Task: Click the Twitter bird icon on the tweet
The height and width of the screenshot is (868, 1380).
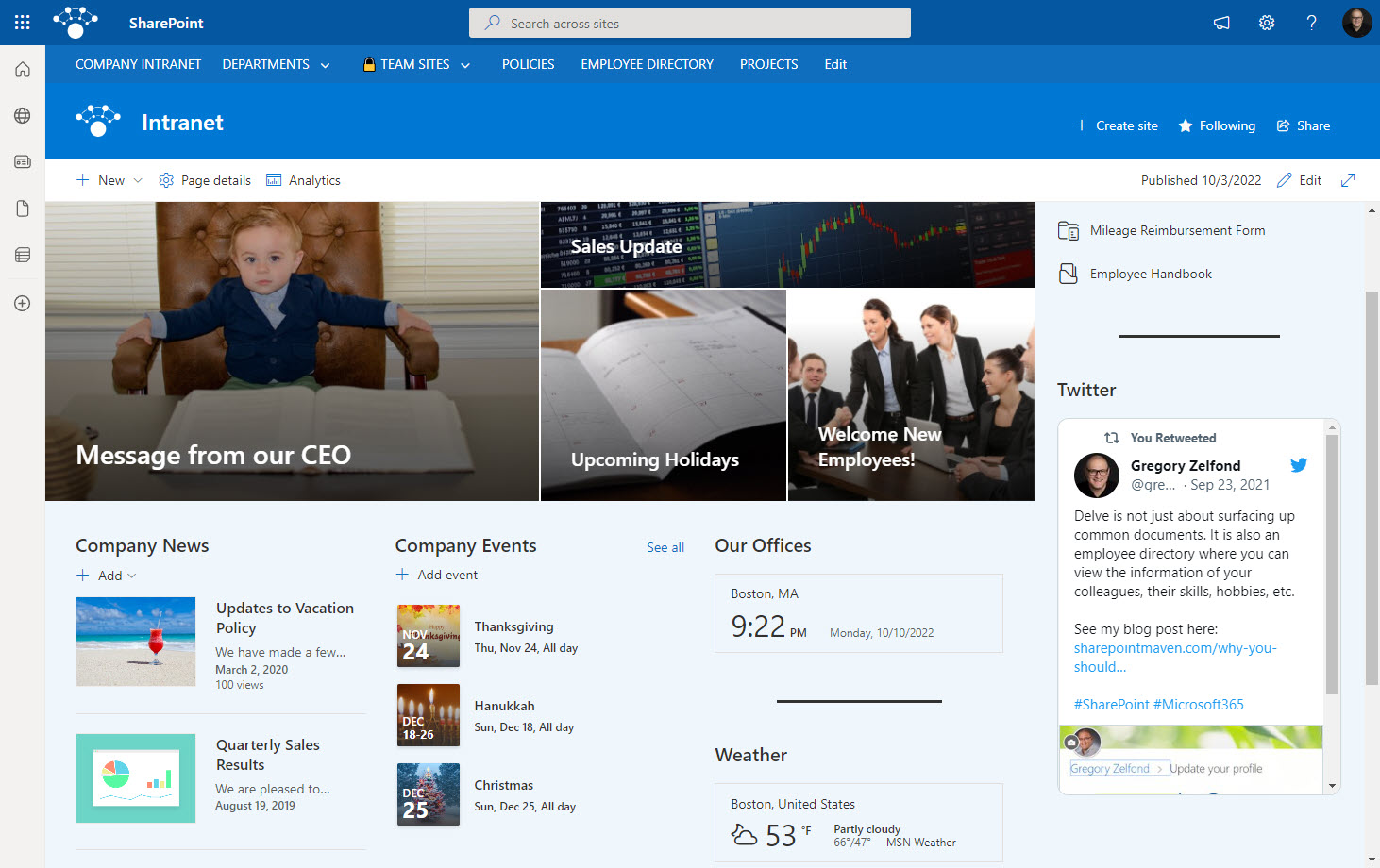Action: point(1299,464)
